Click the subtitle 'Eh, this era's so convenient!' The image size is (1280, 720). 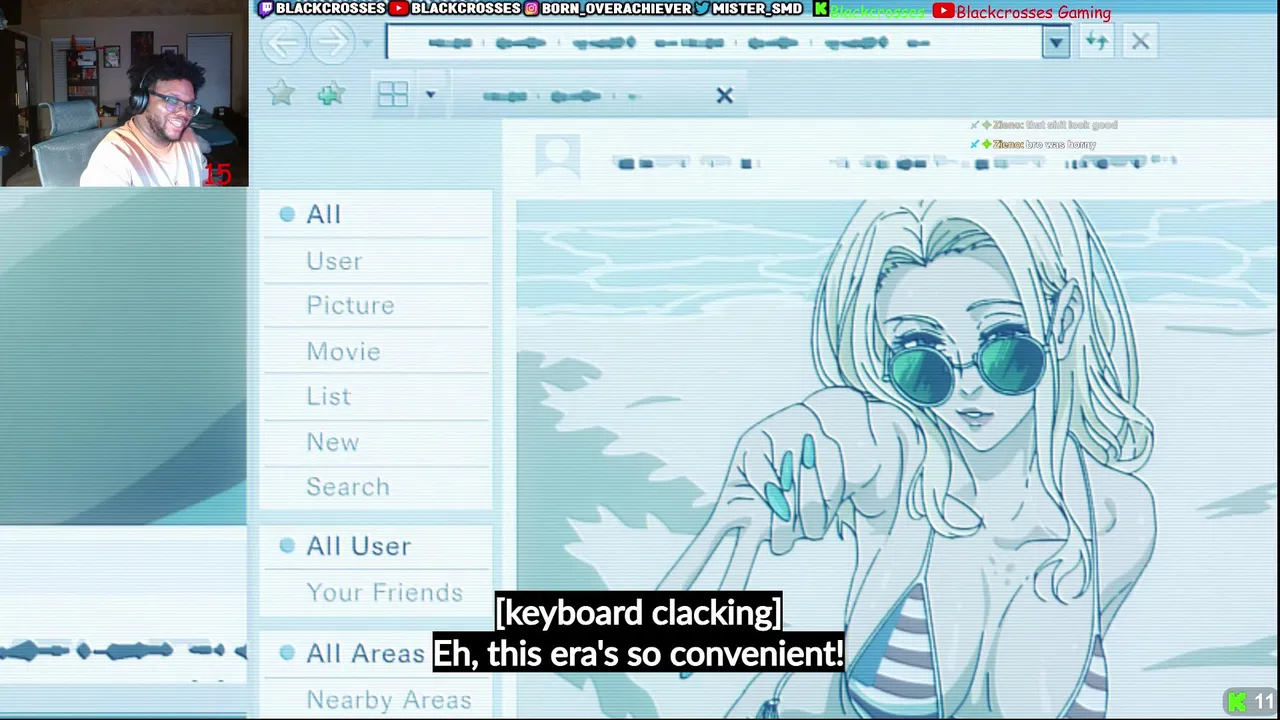coord(638,654)
